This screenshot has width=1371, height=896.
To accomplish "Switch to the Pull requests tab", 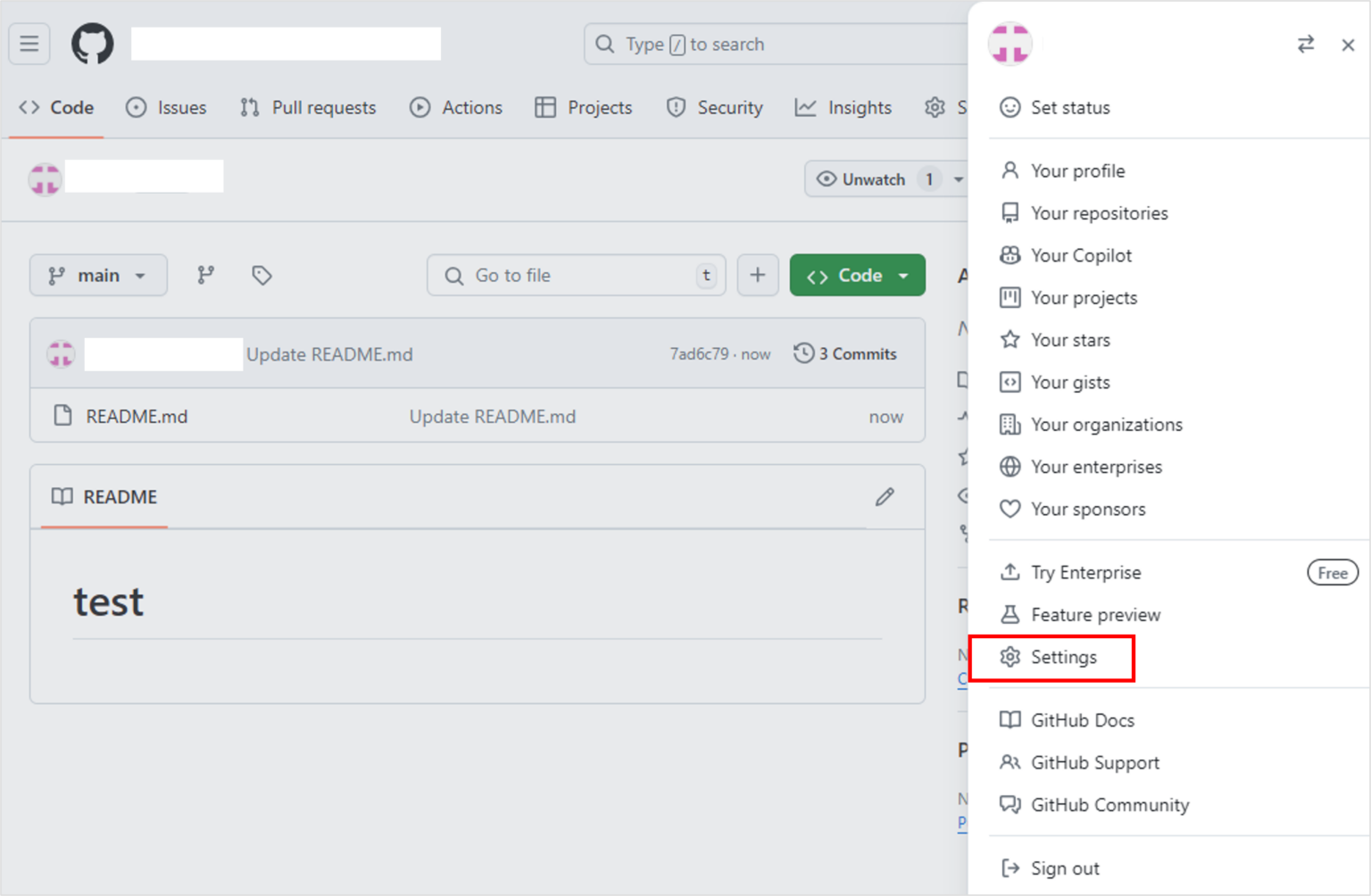I will tap(309, 107).
